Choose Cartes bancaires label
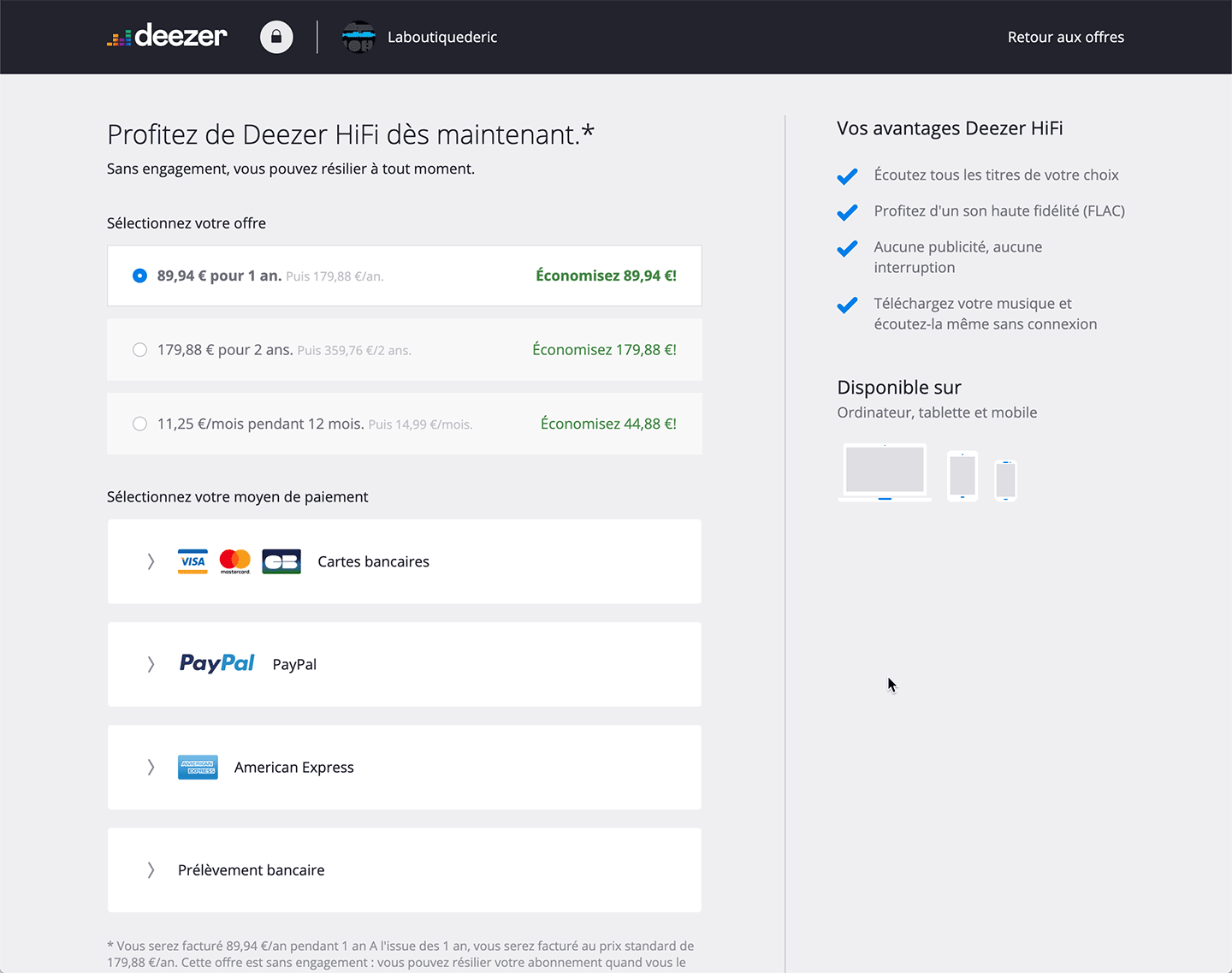 coord(374,561)
